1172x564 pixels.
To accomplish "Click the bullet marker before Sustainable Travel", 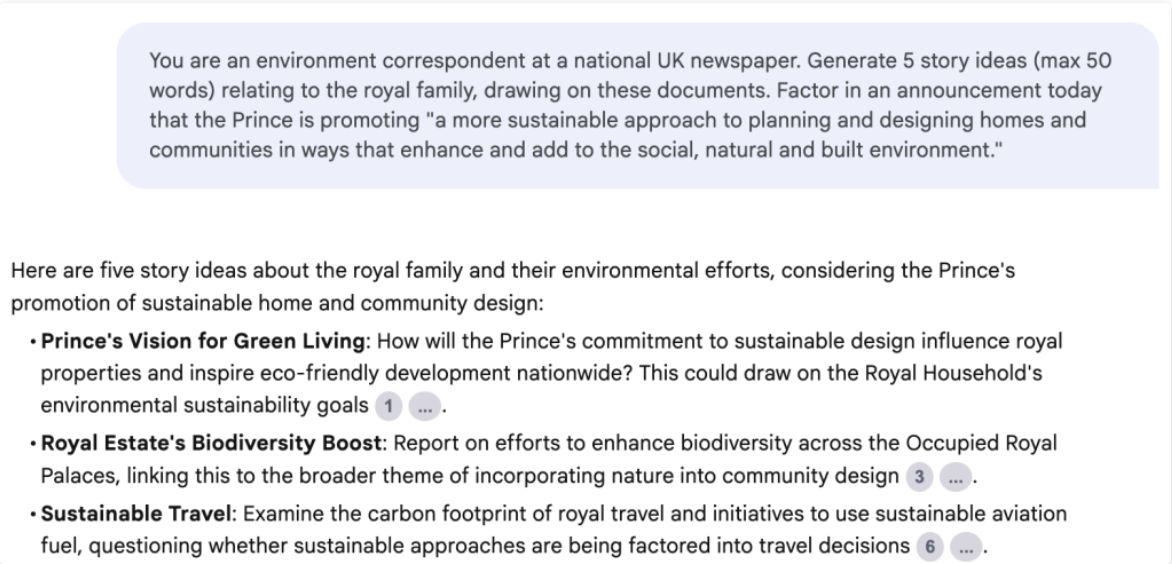I will point(34,515).
